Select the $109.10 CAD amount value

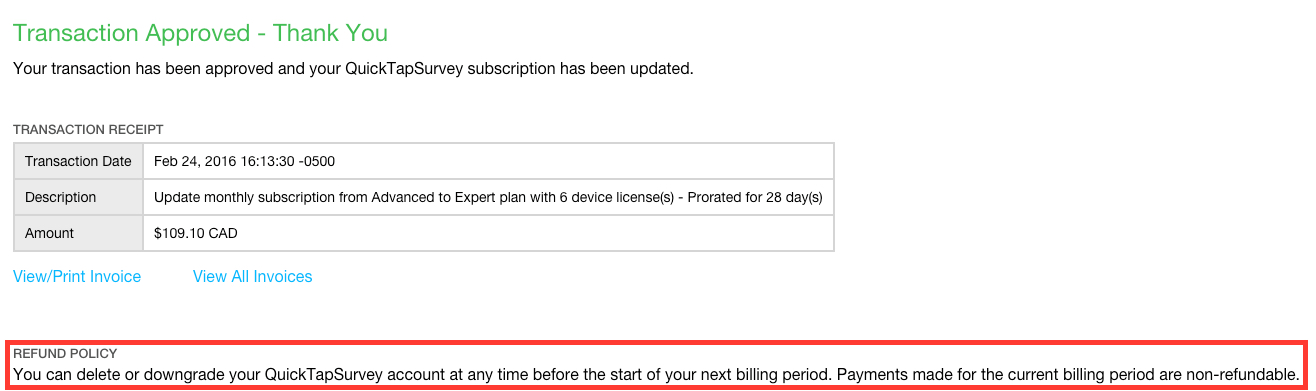[x=196, y=233]
